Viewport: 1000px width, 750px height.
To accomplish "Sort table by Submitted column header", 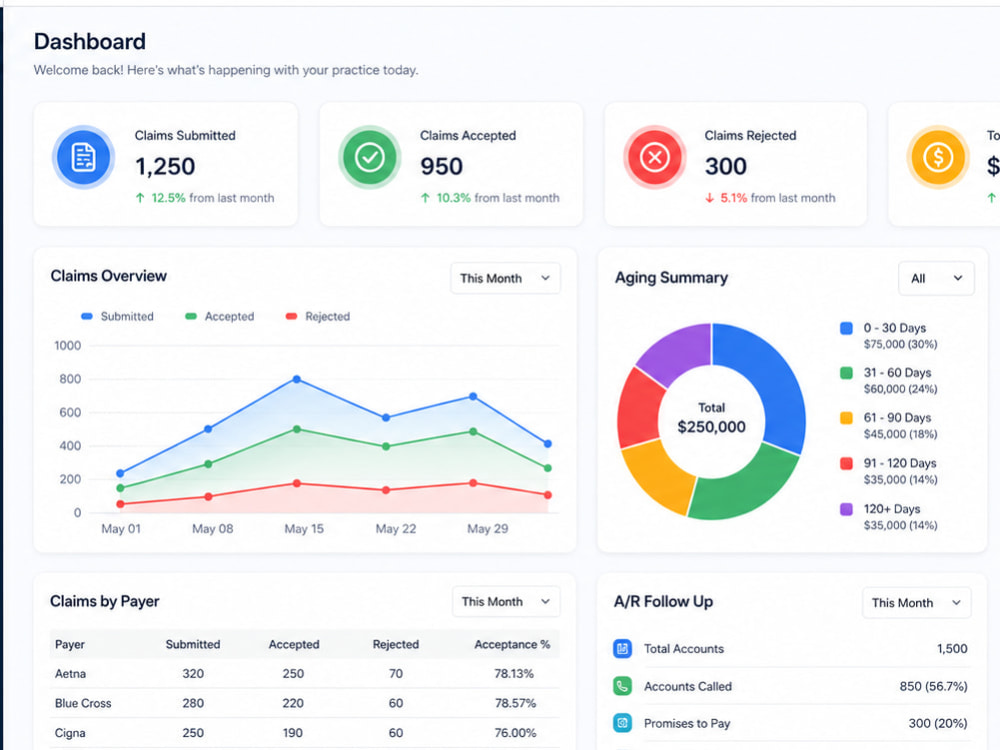I will [193, 644].
